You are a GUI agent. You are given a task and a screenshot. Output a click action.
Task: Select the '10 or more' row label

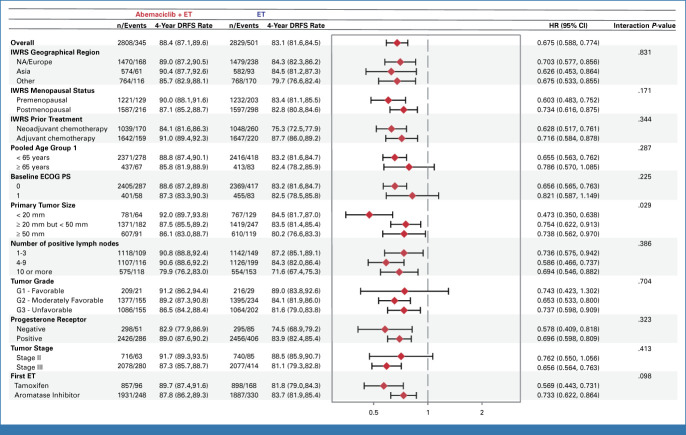34,272
